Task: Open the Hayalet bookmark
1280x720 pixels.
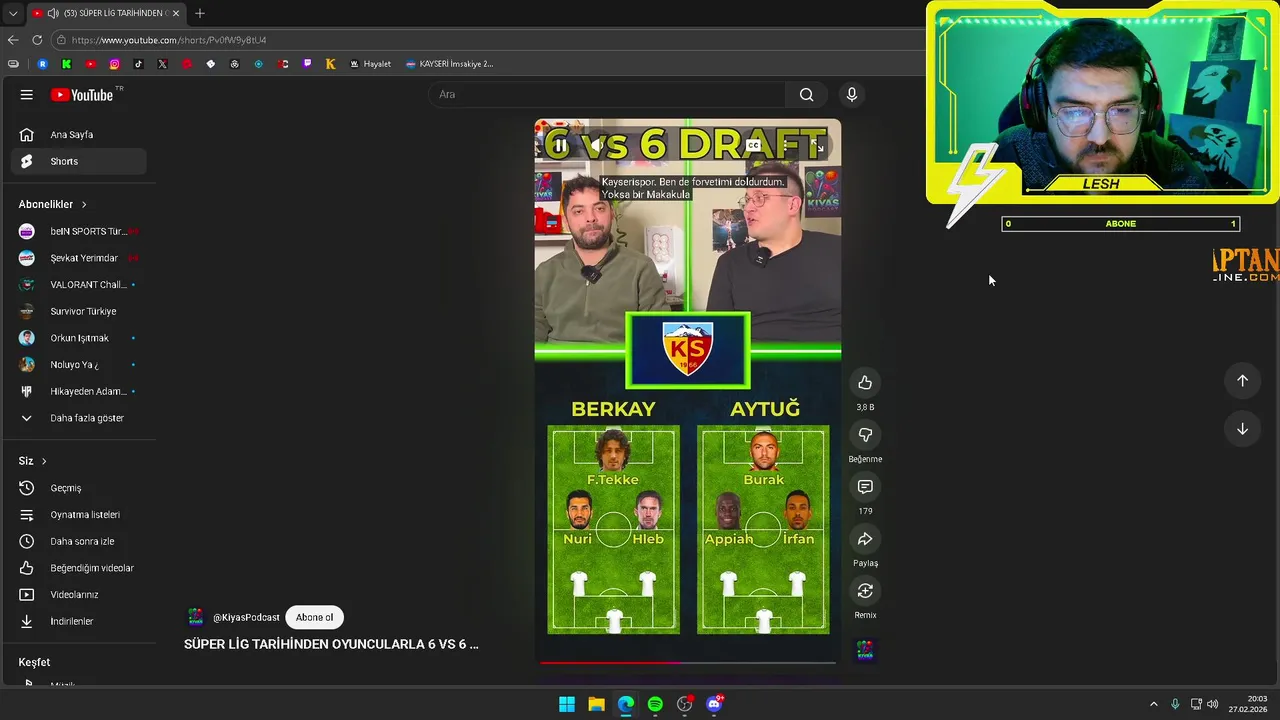Action: (x=370, y=64)
